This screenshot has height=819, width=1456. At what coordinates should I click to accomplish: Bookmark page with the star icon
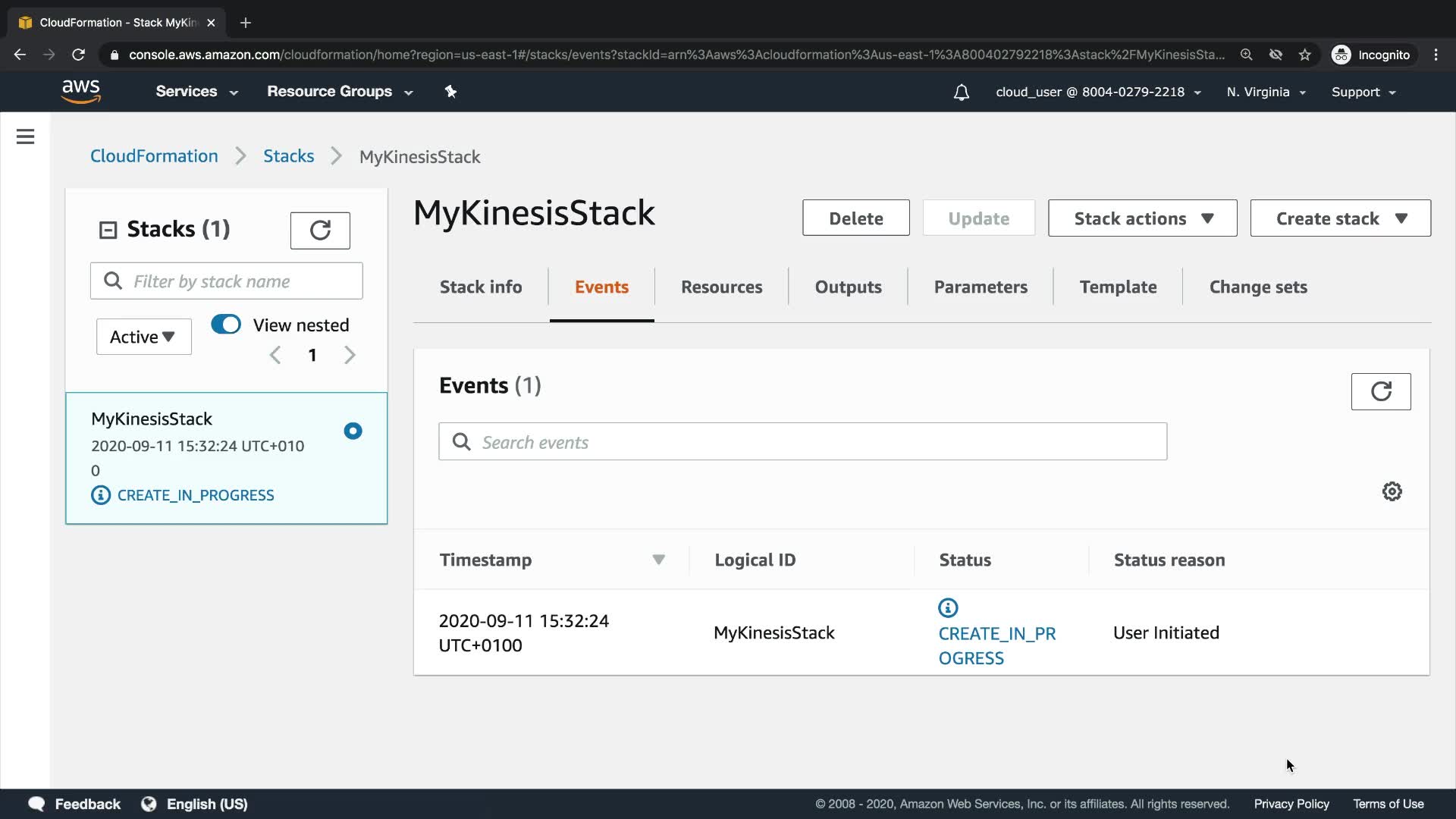pos(1304,55)
